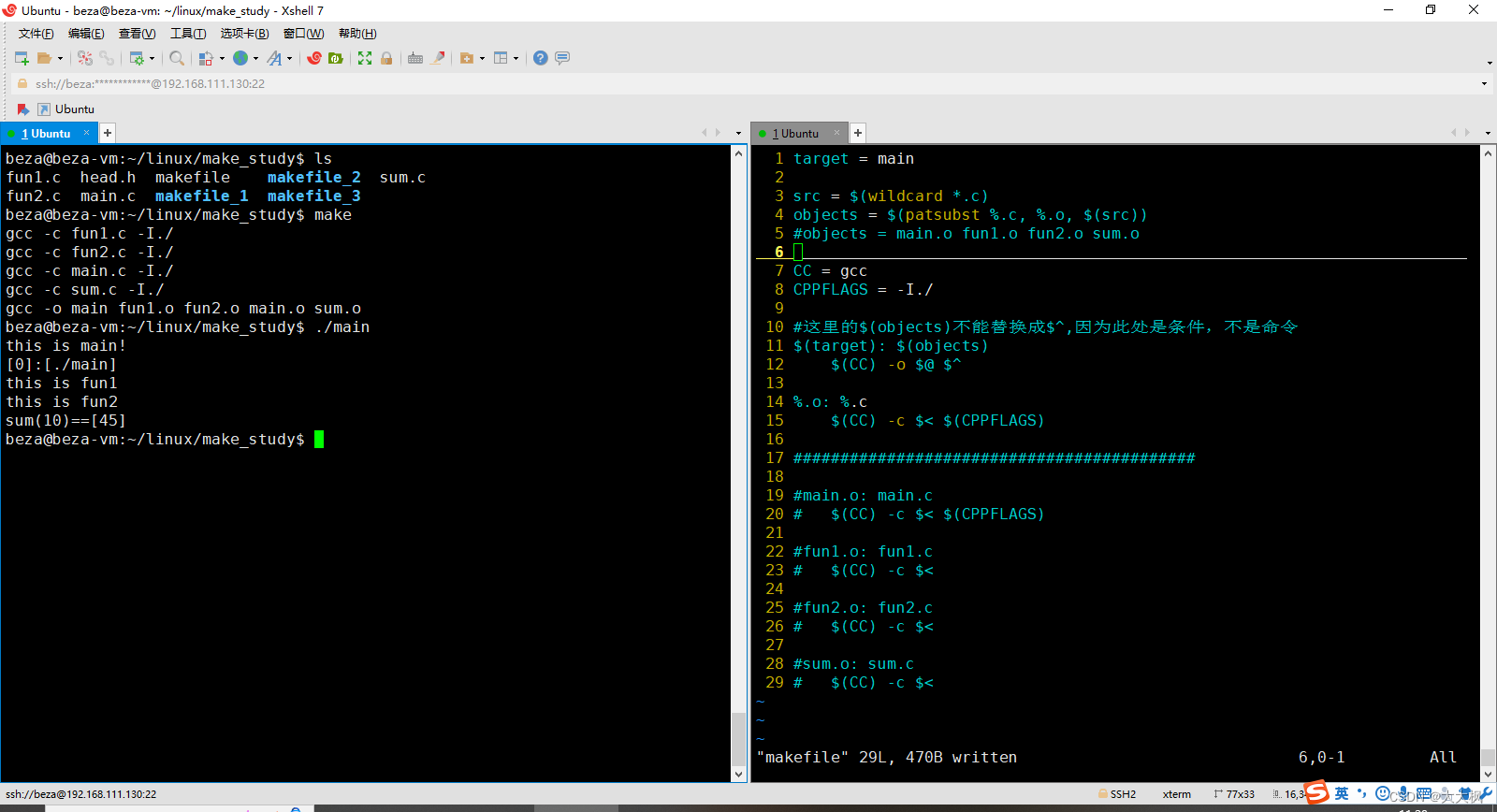Open session Properties with the gear window icon

coord(137,58)
